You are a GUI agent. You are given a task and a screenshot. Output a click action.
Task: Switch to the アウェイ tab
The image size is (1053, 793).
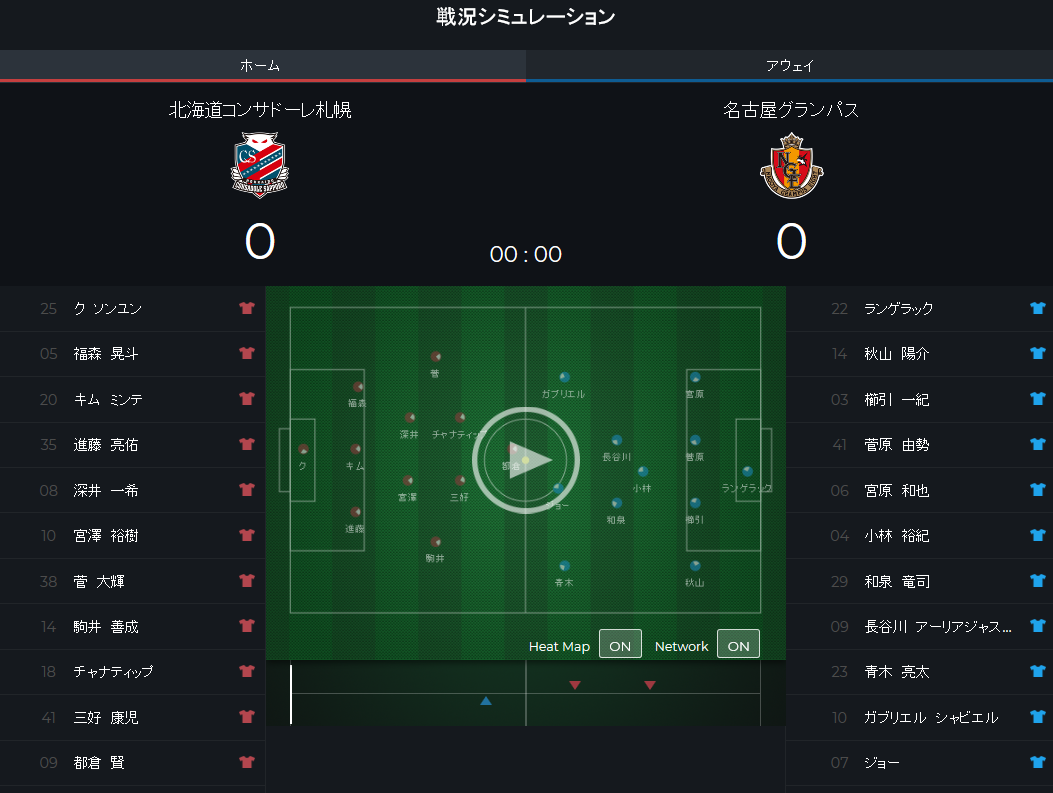click(790, 65)
